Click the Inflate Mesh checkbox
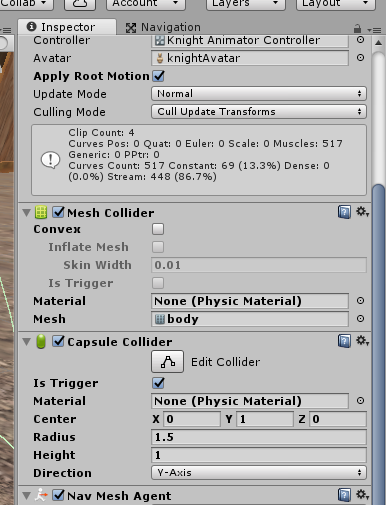The image size is (386, 505). click(158, 247)
